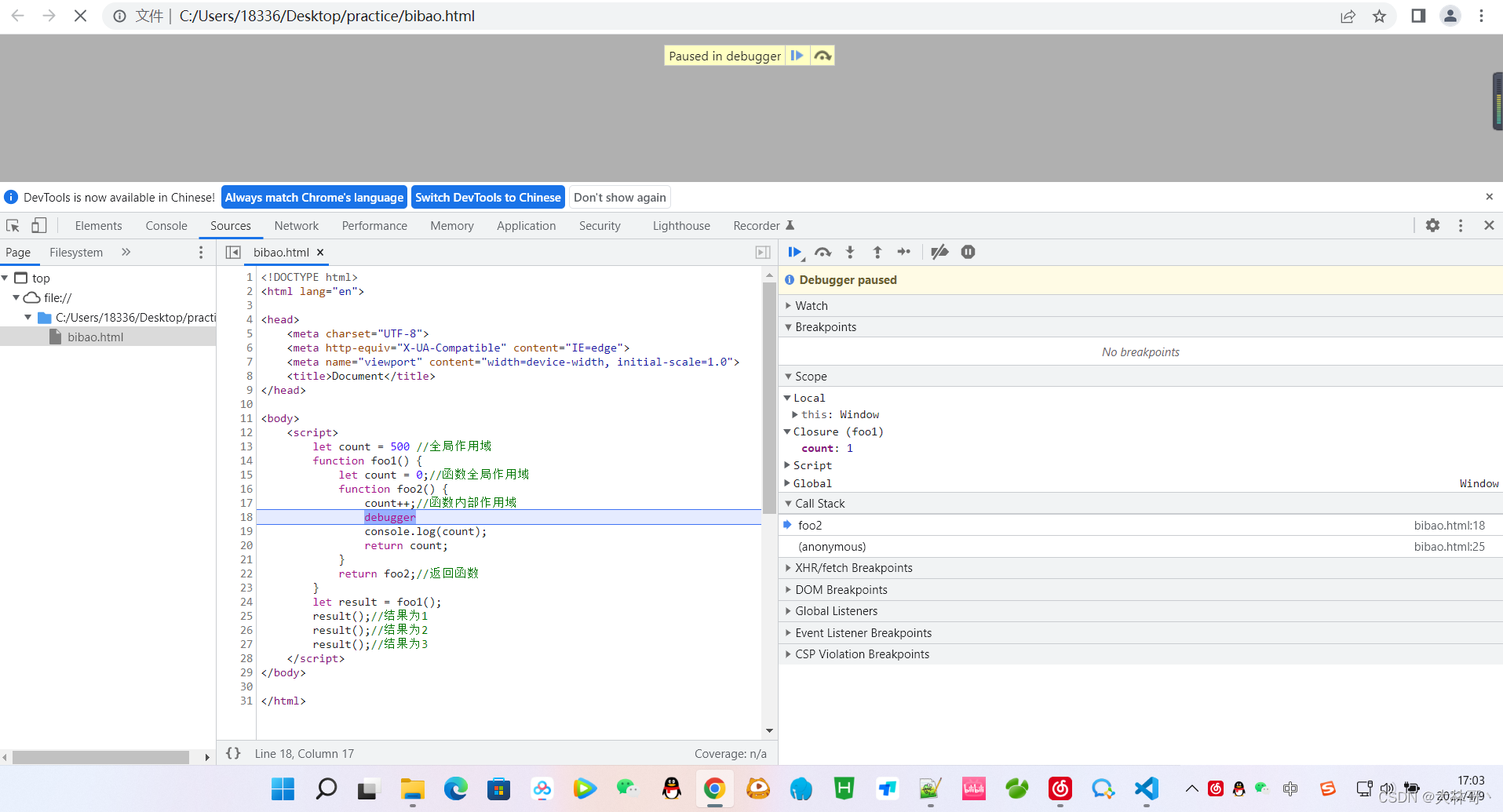1503x812 pixels.
Task: Resume script execution in debugger toolbar
Action: 794,252
